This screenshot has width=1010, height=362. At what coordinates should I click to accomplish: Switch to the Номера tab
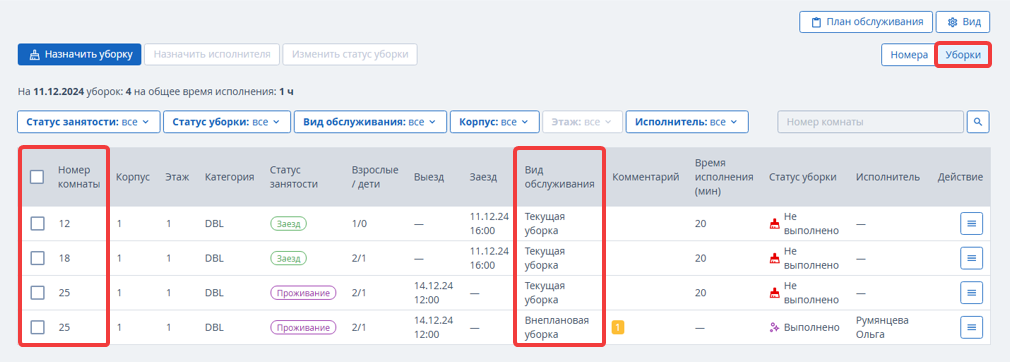(x=909, y=55)
